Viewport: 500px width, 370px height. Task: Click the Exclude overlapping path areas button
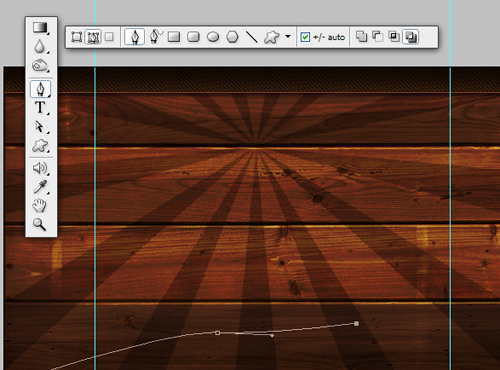point(411,37)
